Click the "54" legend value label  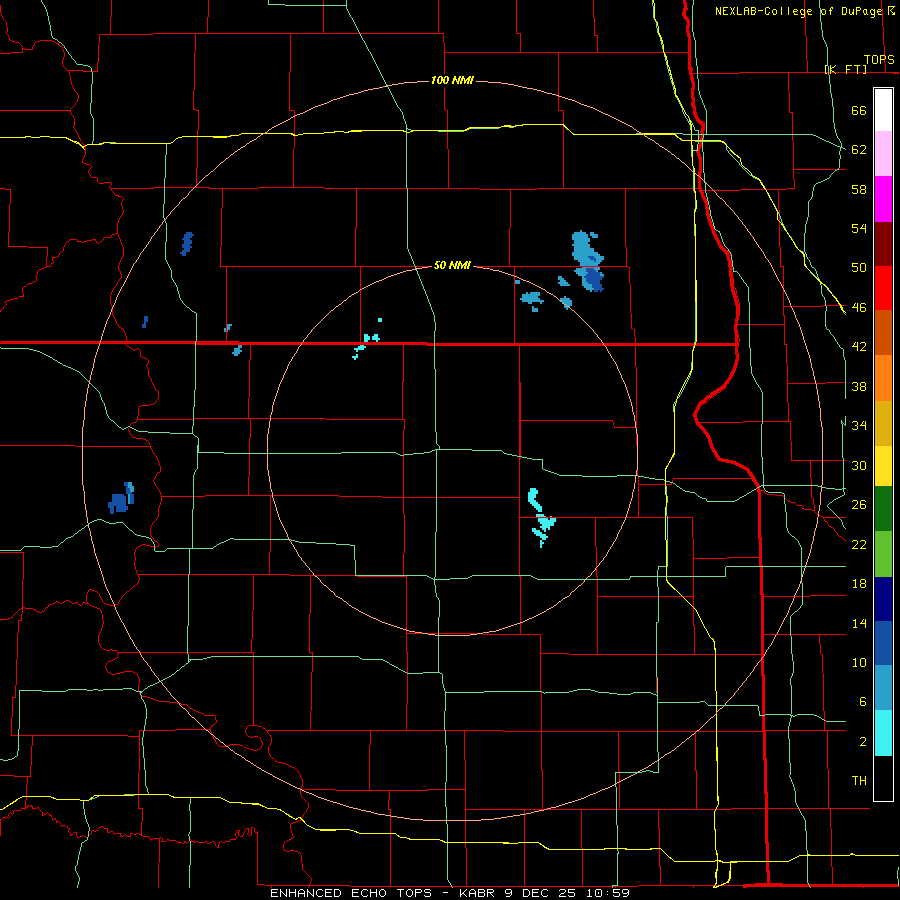pos(859,228)
